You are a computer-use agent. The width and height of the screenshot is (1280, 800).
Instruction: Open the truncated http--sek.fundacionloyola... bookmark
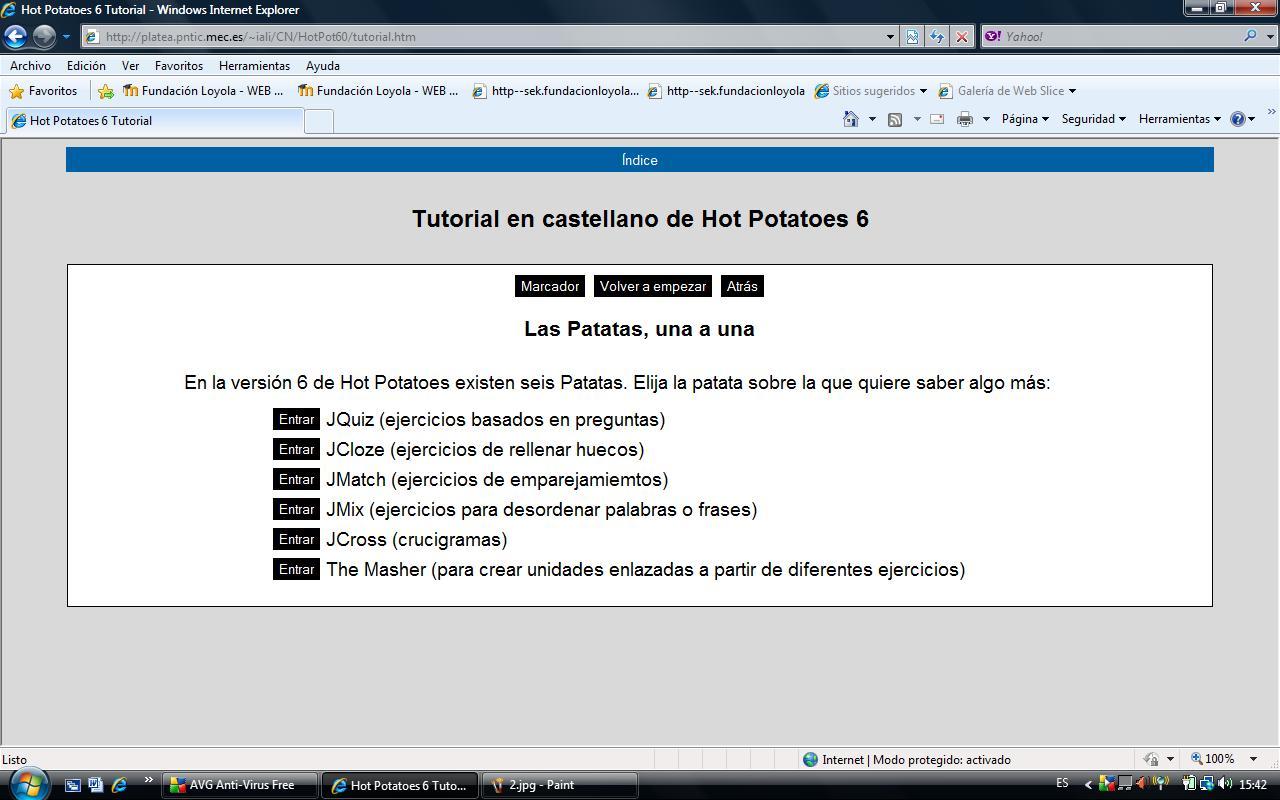click(x=555, y=91)
